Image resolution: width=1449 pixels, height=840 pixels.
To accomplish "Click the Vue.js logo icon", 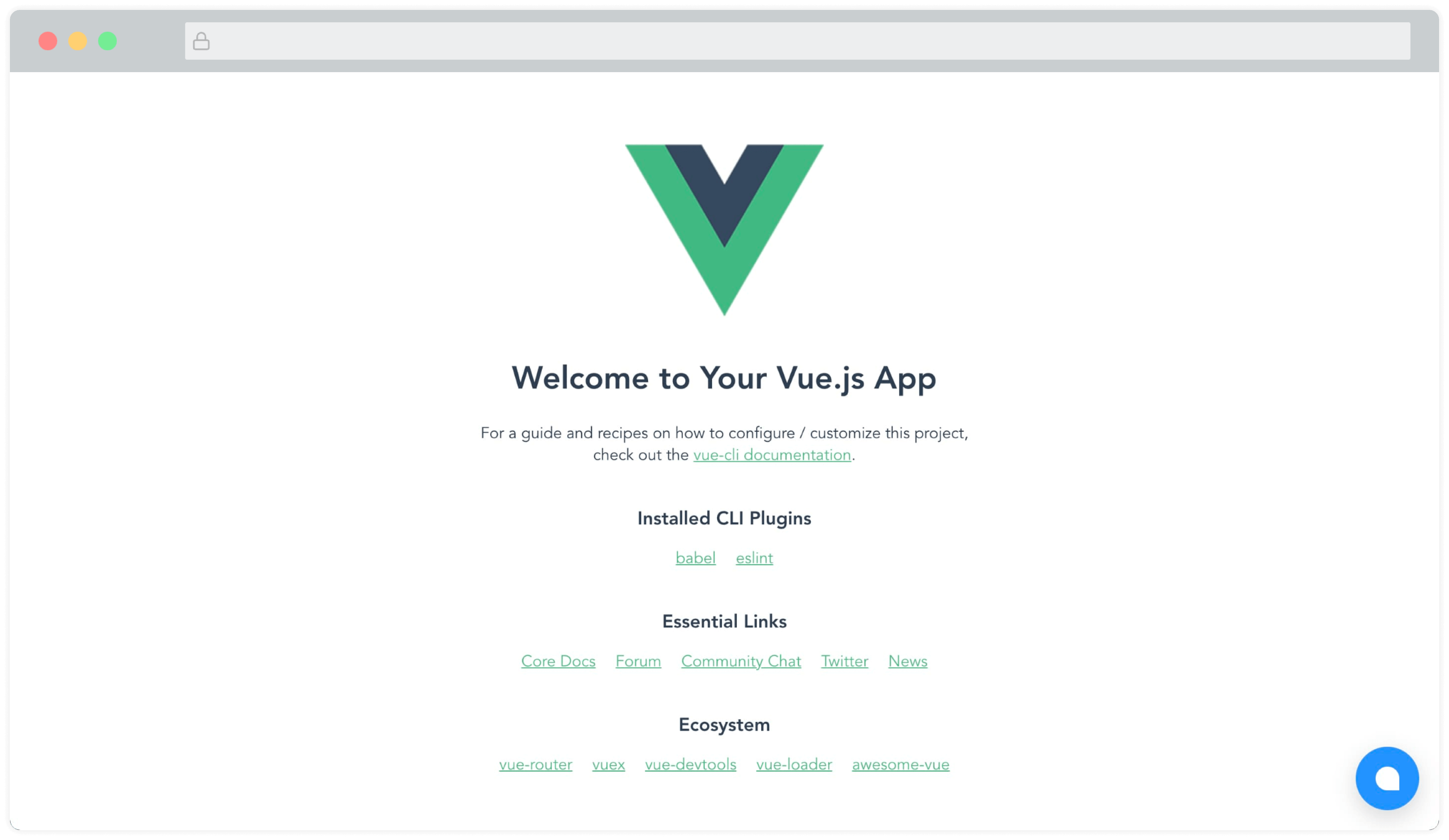I will (x=724, y=230).
